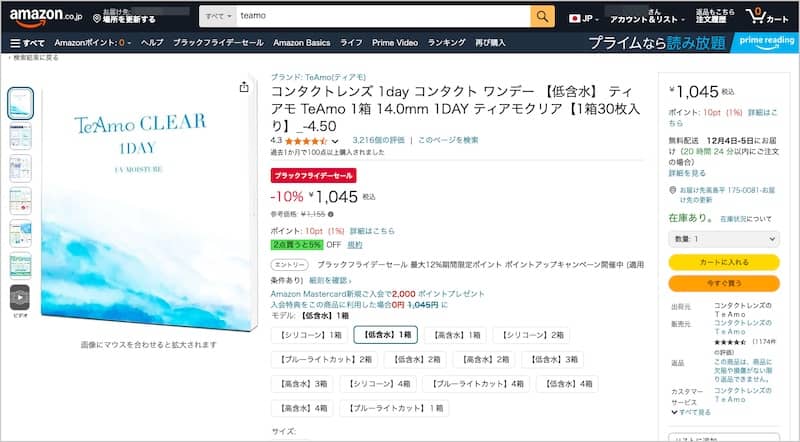Open Amazon Basics in nav bar
Image resolution: width=800 pixels, height=442 pixels.
(302, 43)
